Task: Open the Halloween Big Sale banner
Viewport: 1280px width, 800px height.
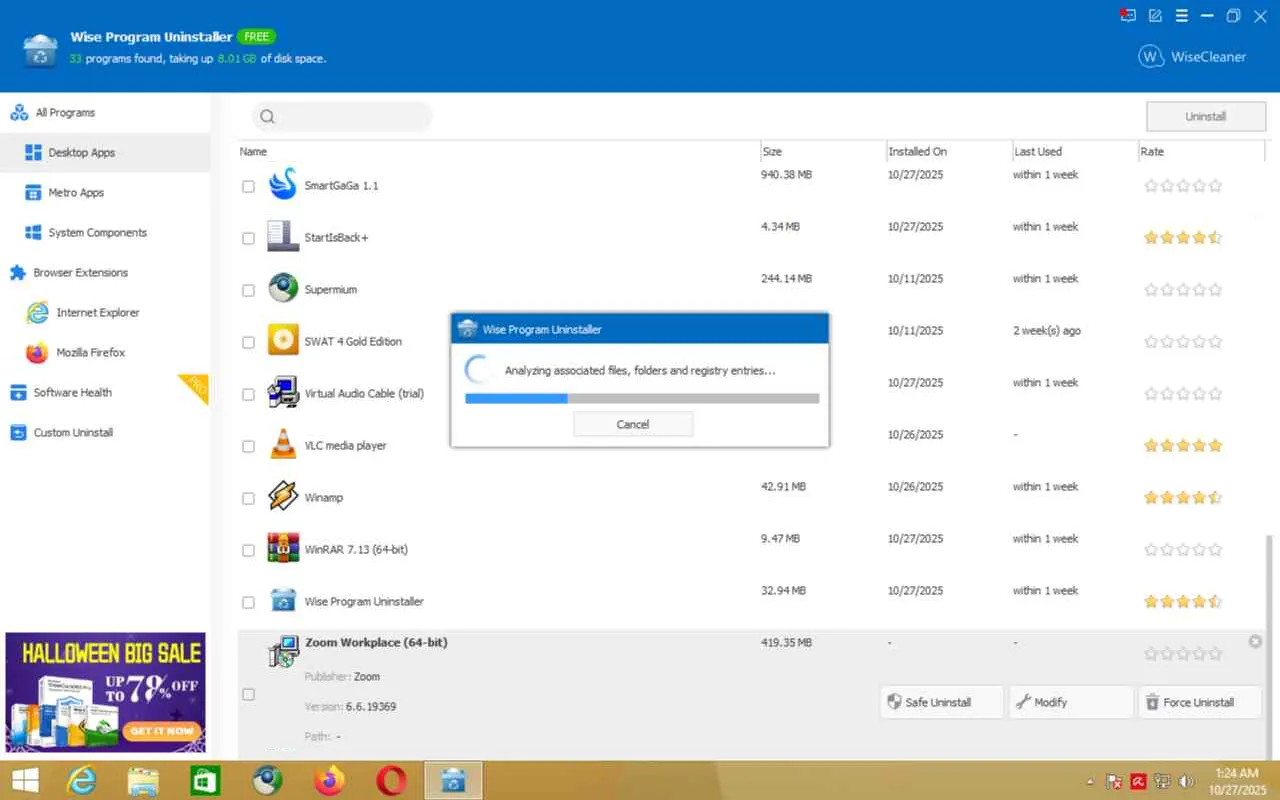Action: click(105, 692)
